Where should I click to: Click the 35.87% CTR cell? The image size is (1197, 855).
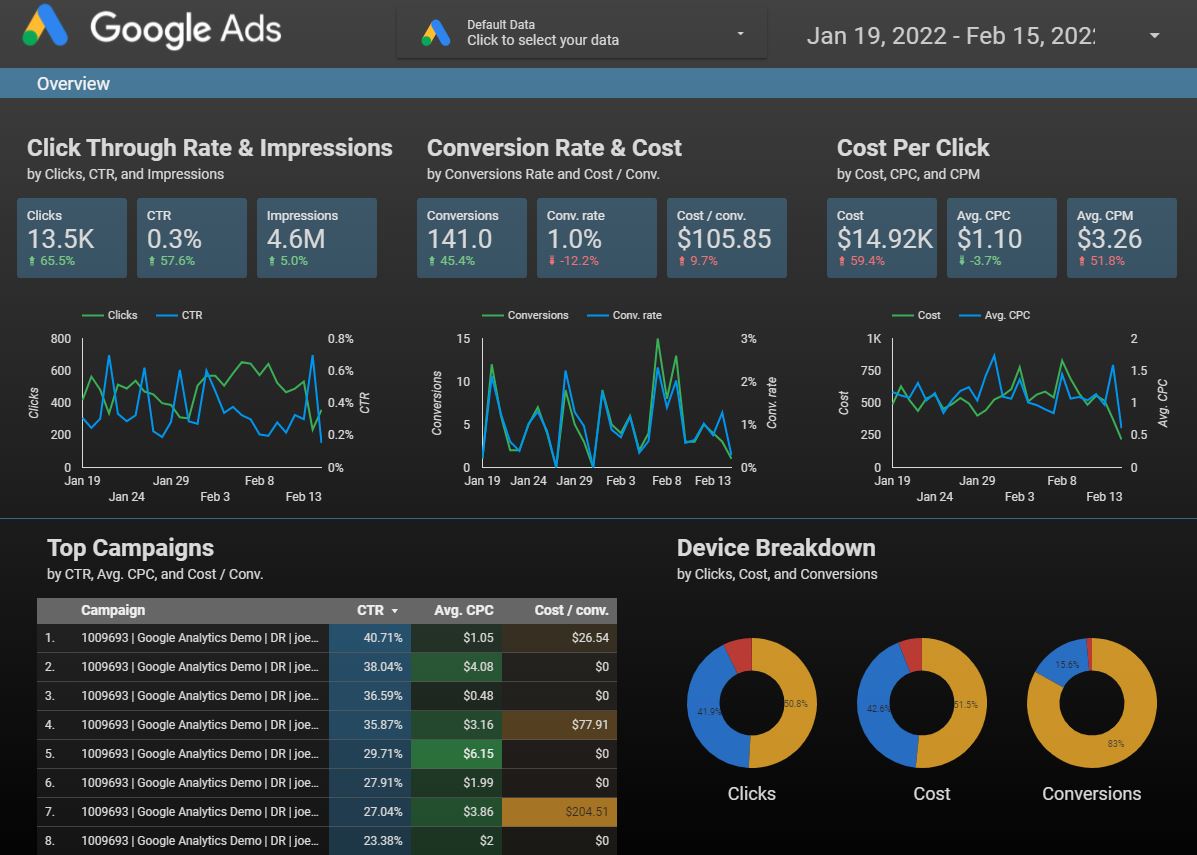[x=370, y=724]
